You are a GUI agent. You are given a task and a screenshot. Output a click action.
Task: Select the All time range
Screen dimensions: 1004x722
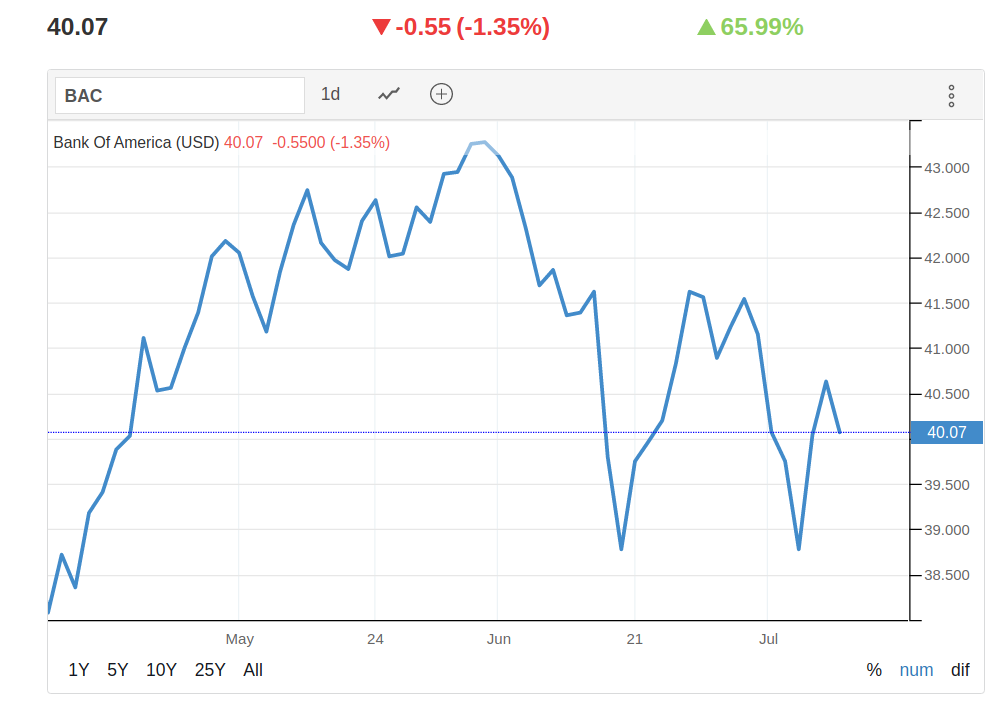click(x=253, y=670)
